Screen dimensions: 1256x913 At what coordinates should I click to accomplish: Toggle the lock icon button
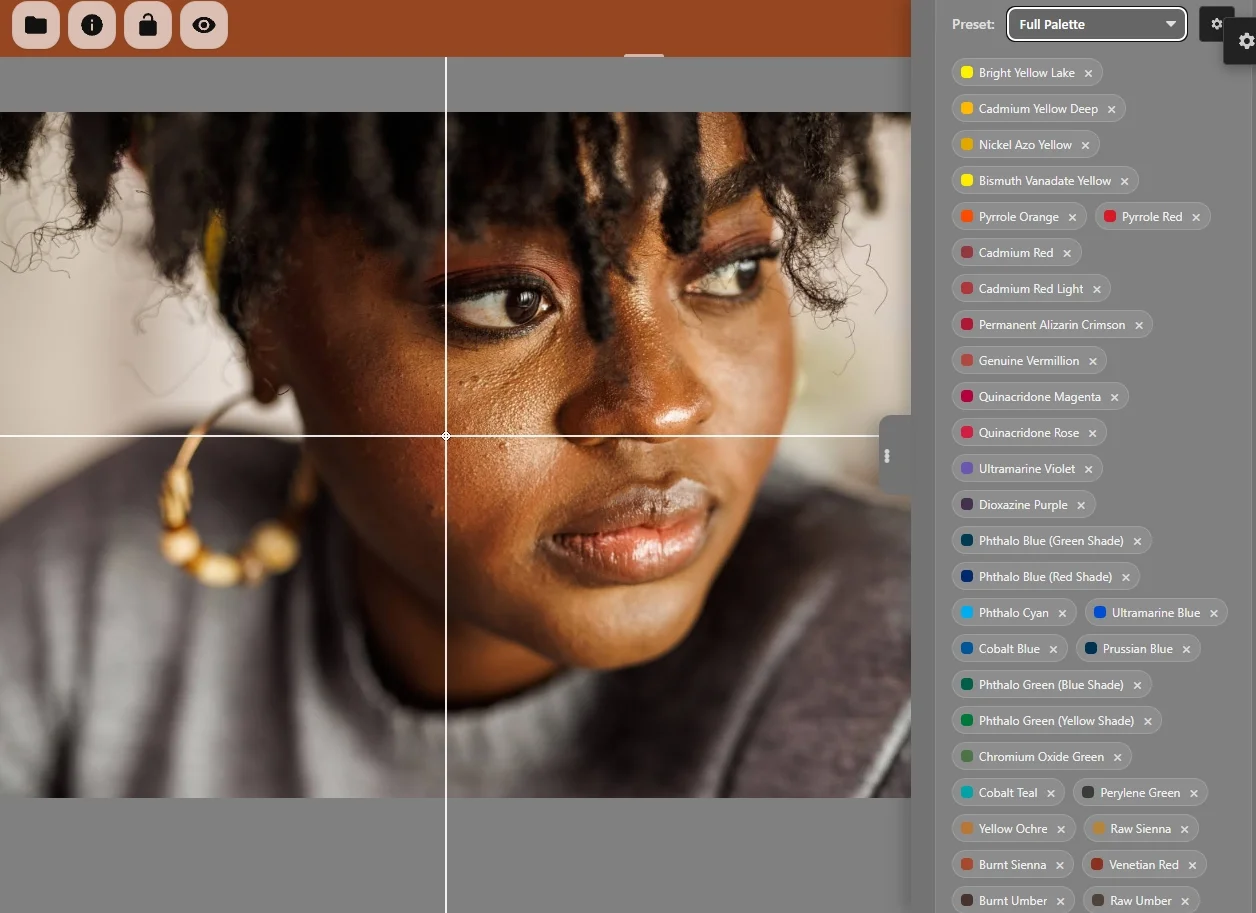pos(148,25)
